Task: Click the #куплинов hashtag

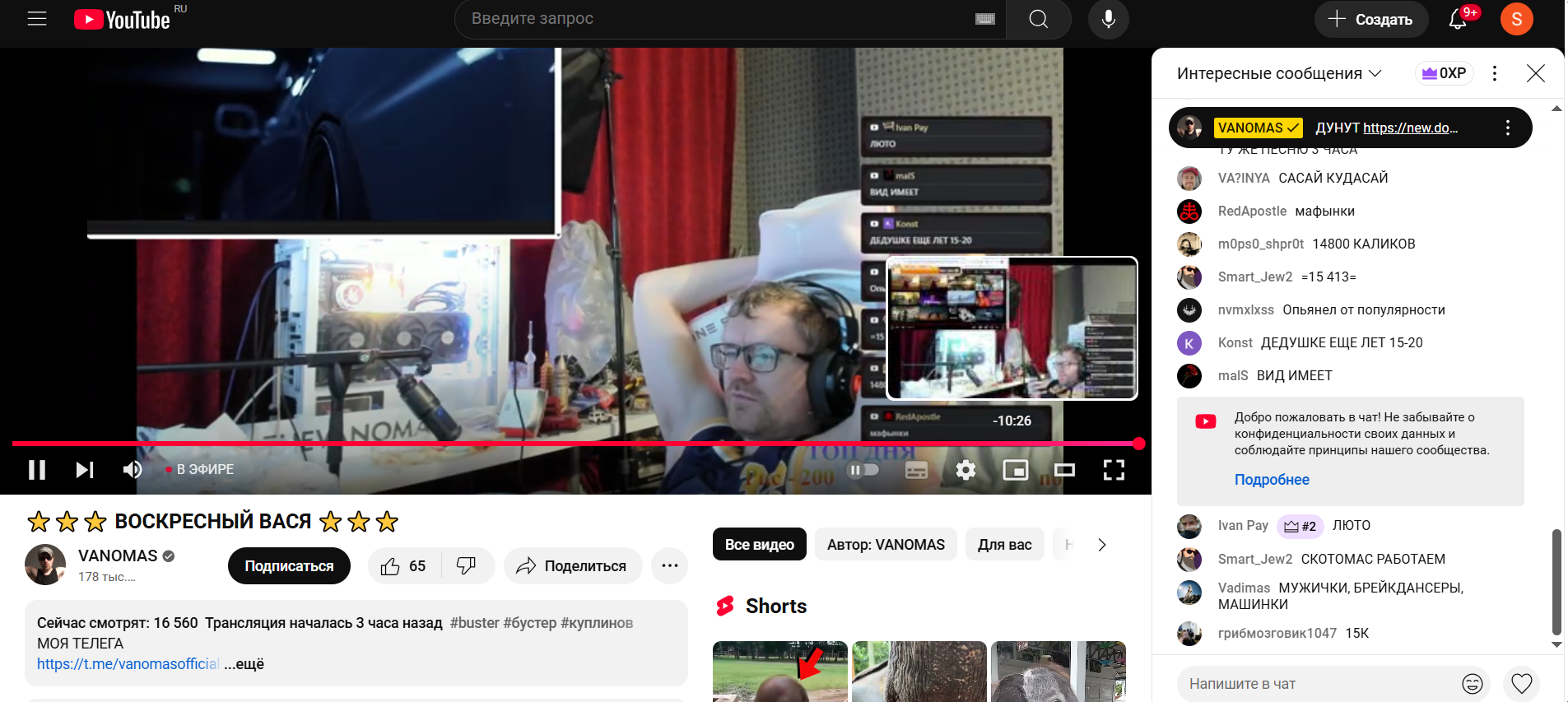Action: [x=597, y=623]
